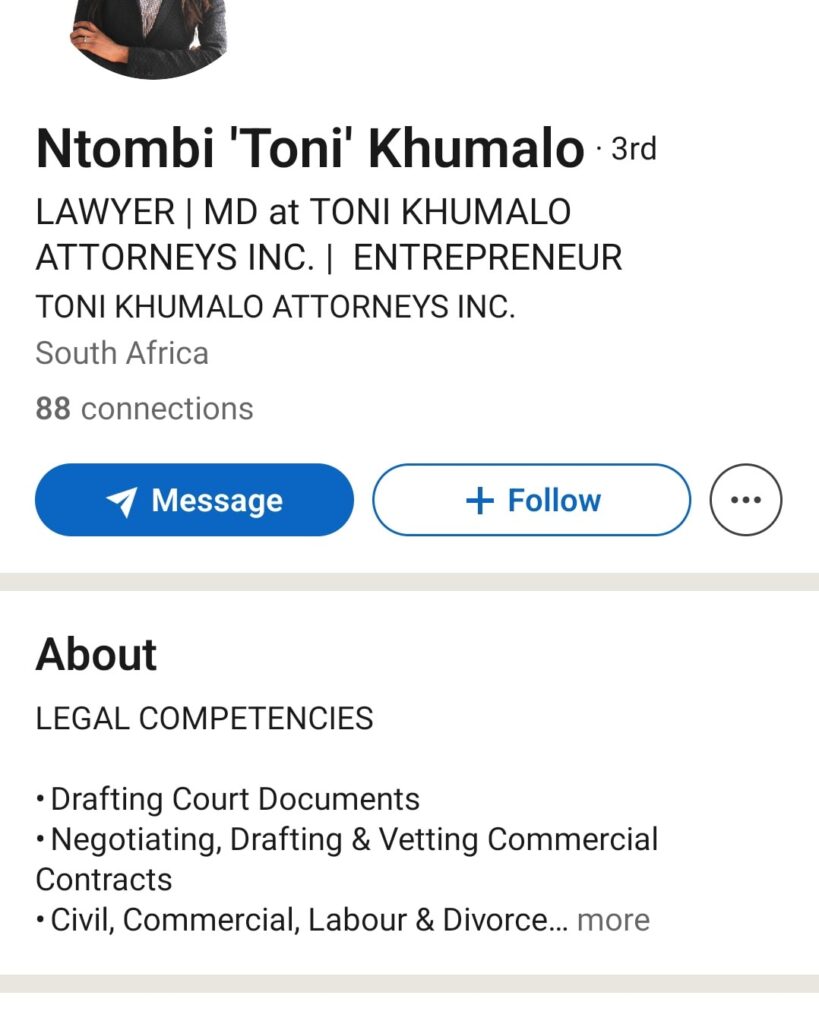Expand About text with 'more'
The image size is (819, 1024).
613,920
